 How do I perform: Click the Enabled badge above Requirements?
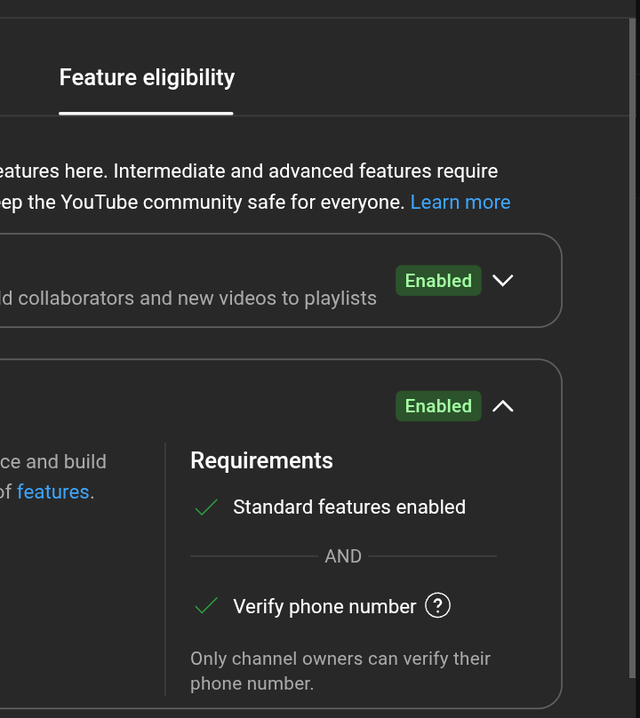coord(438,406)
